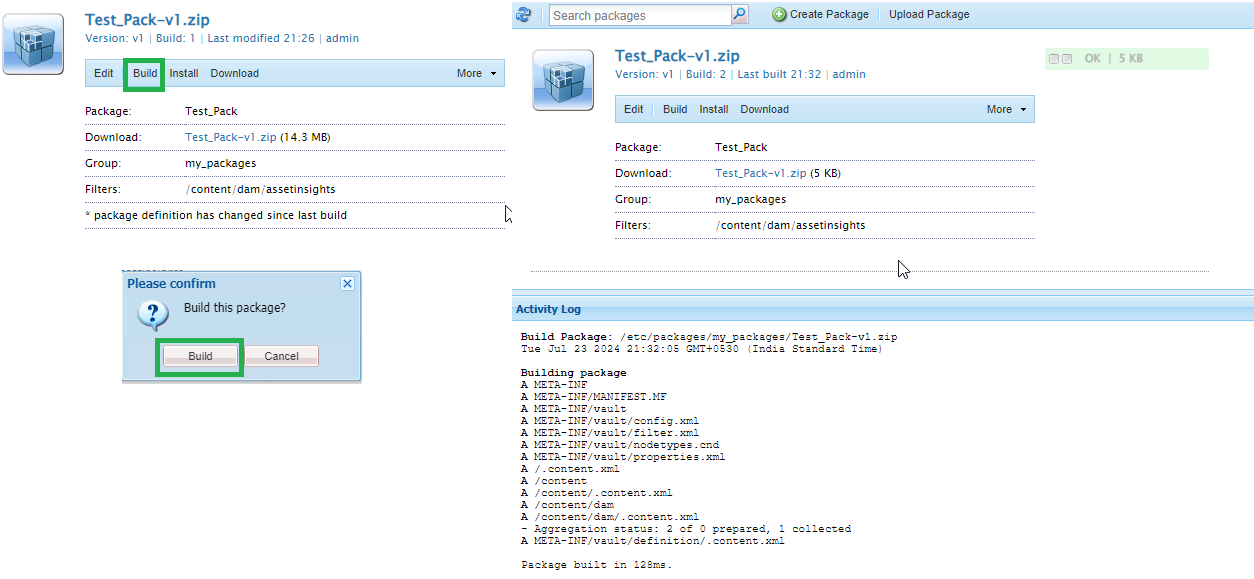
Task: Click the package cube icon beside Version v1
Action: (x=562, y=80)
